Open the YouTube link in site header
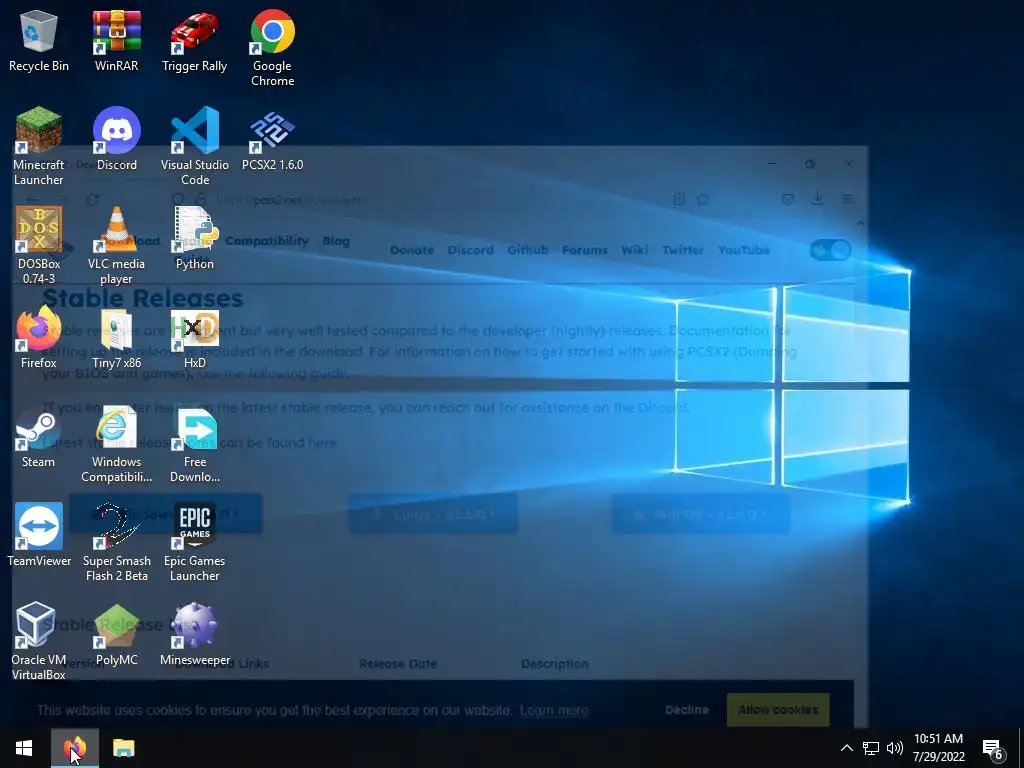The width and height of the screenshot is (1024, 768). 744,250
